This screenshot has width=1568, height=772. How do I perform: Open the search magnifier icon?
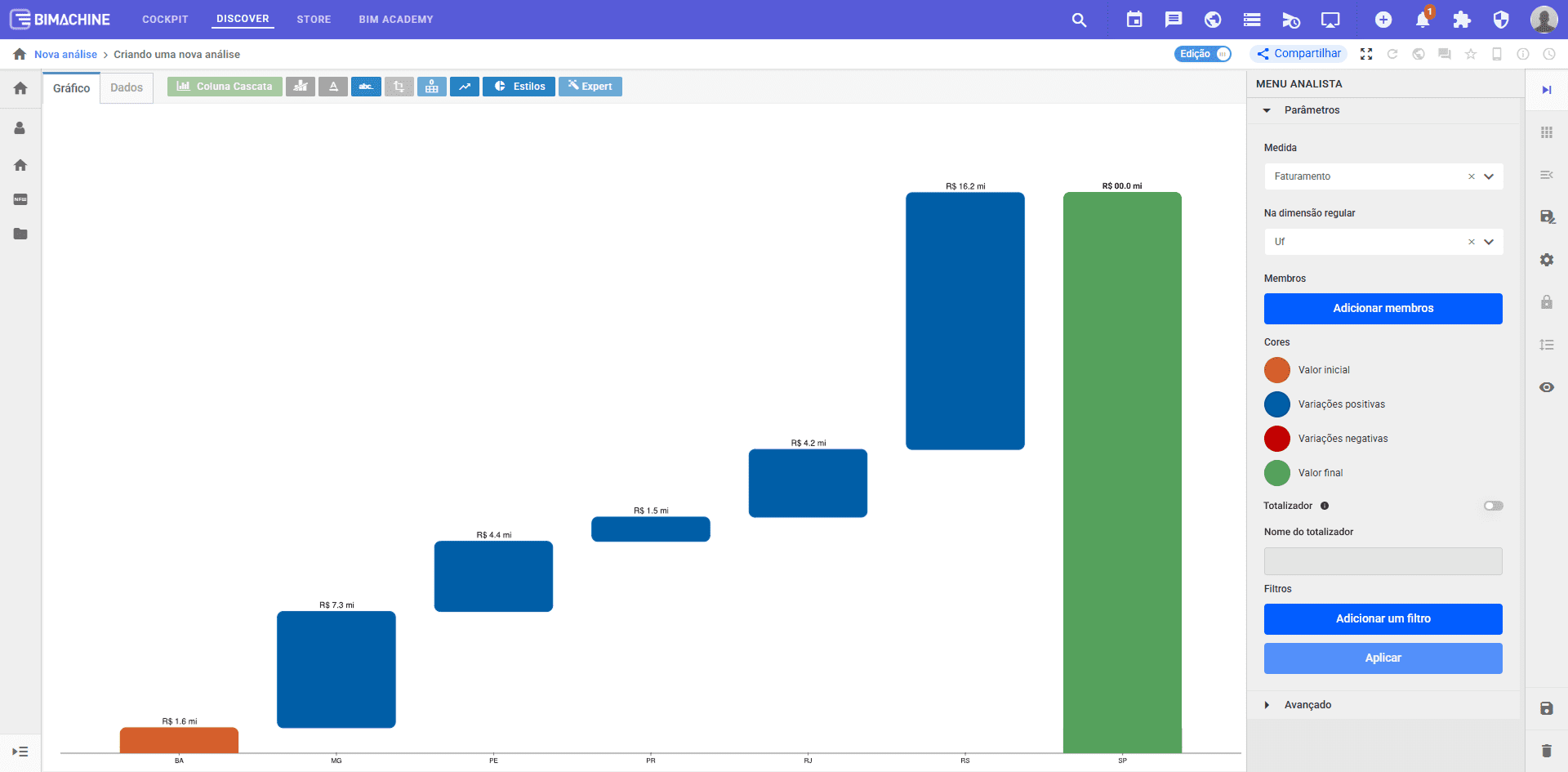pos(1079,20)
